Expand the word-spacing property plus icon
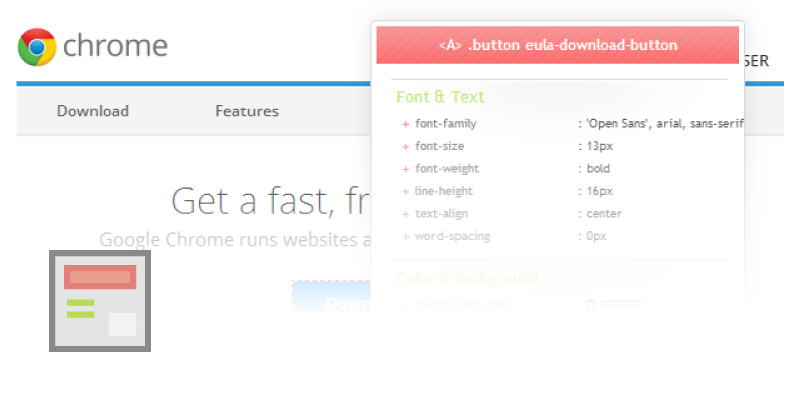 tap(406, 237)
